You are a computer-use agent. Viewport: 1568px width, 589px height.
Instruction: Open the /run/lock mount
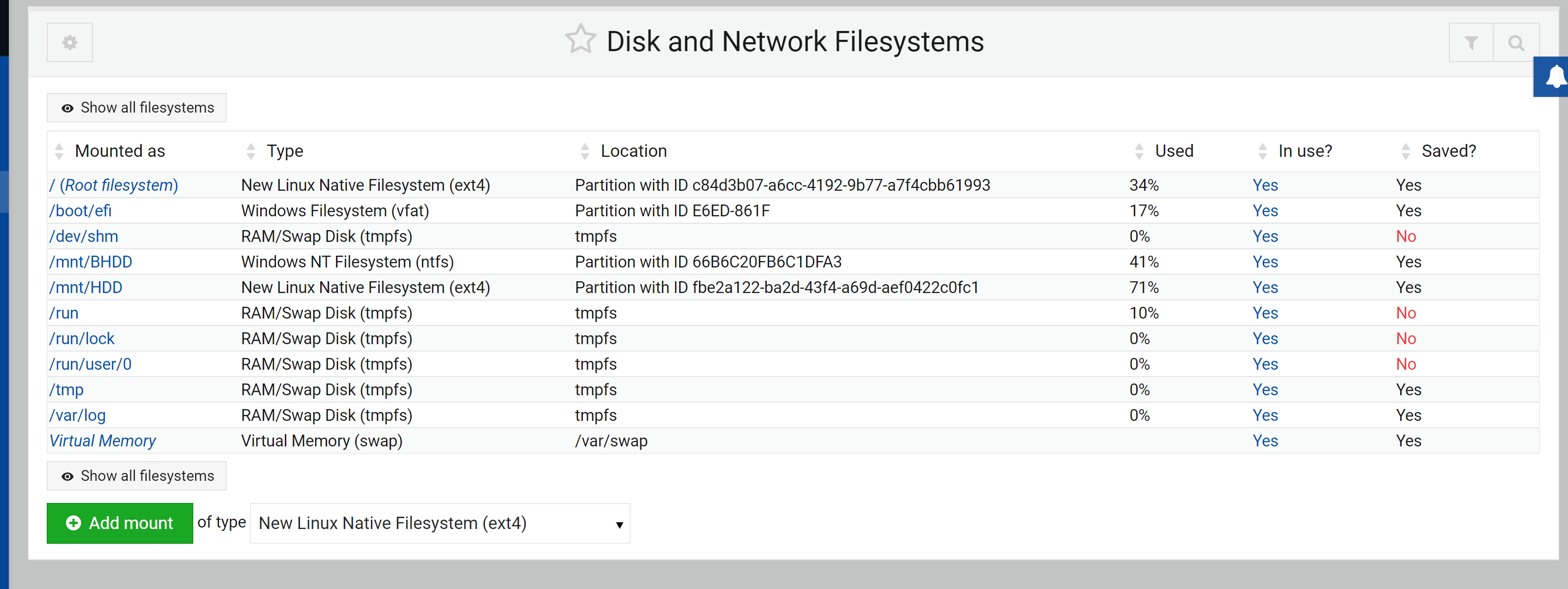tap(82, 338)
